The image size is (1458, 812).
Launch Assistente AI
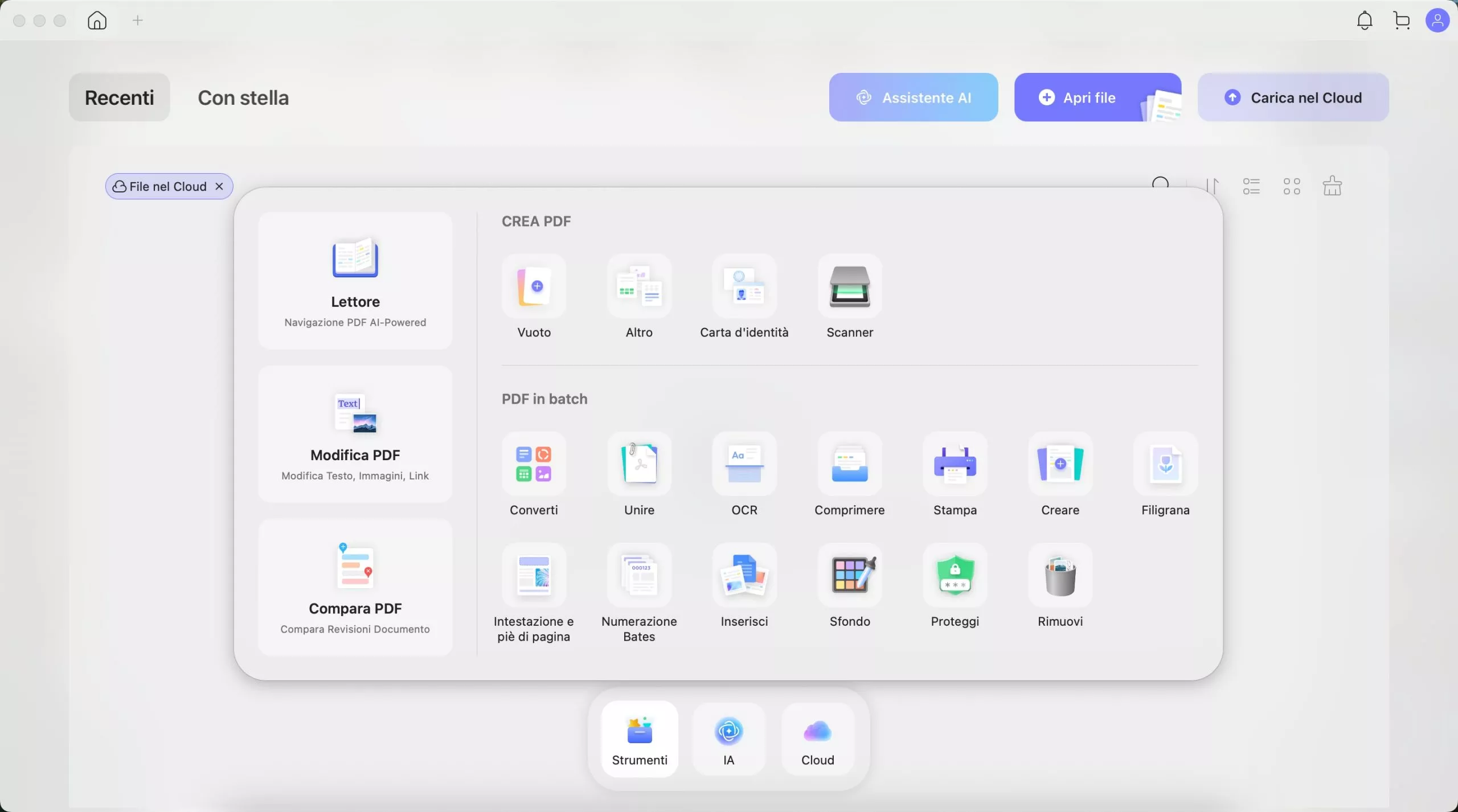pos(913,97)
